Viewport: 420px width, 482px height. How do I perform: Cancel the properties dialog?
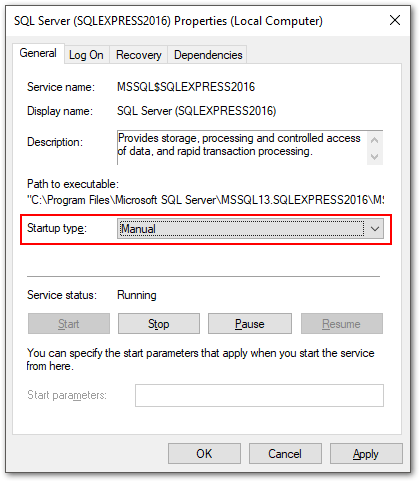click(285, 454)
